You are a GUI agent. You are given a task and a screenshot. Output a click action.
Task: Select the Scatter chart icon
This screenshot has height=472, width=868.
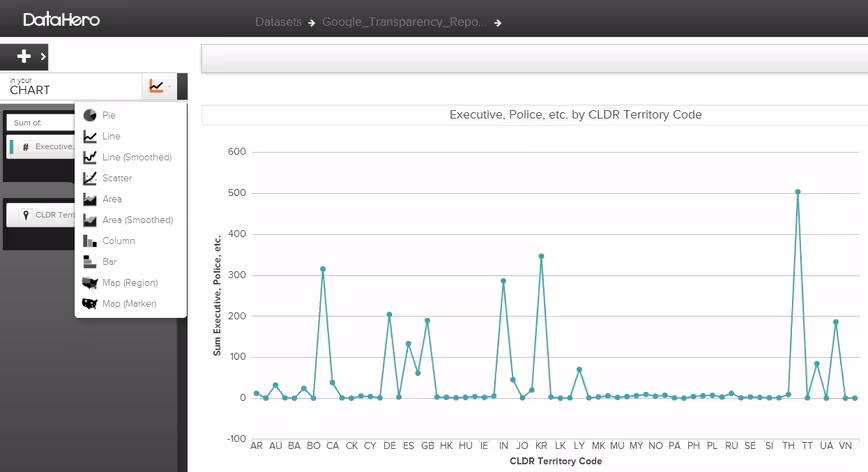(90, 178)
